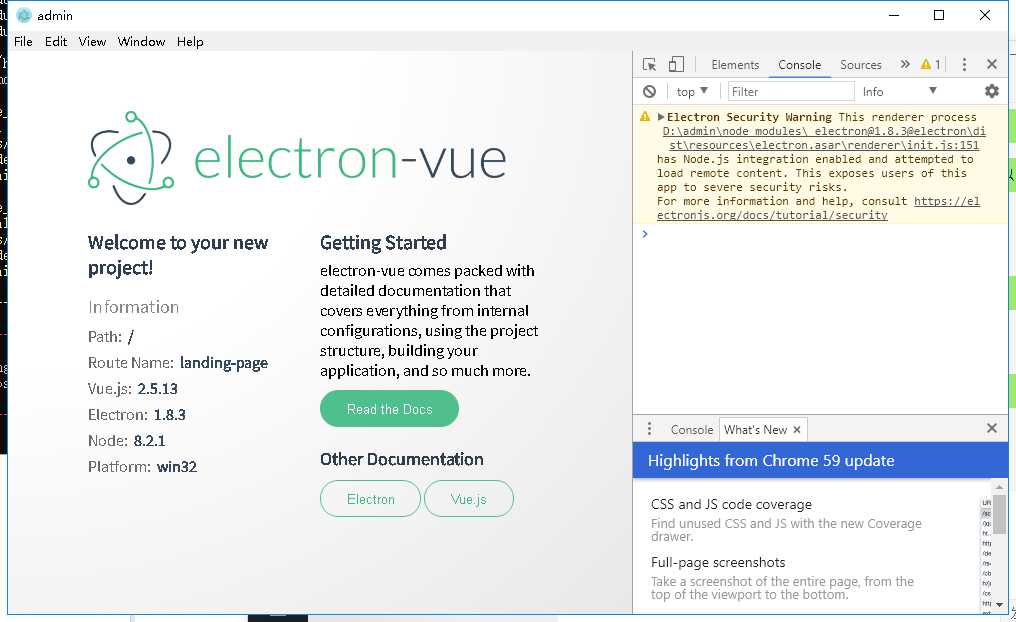Click the Electron version '1.8.3'
The image size is (1016, 622).
tap(169, 415)
